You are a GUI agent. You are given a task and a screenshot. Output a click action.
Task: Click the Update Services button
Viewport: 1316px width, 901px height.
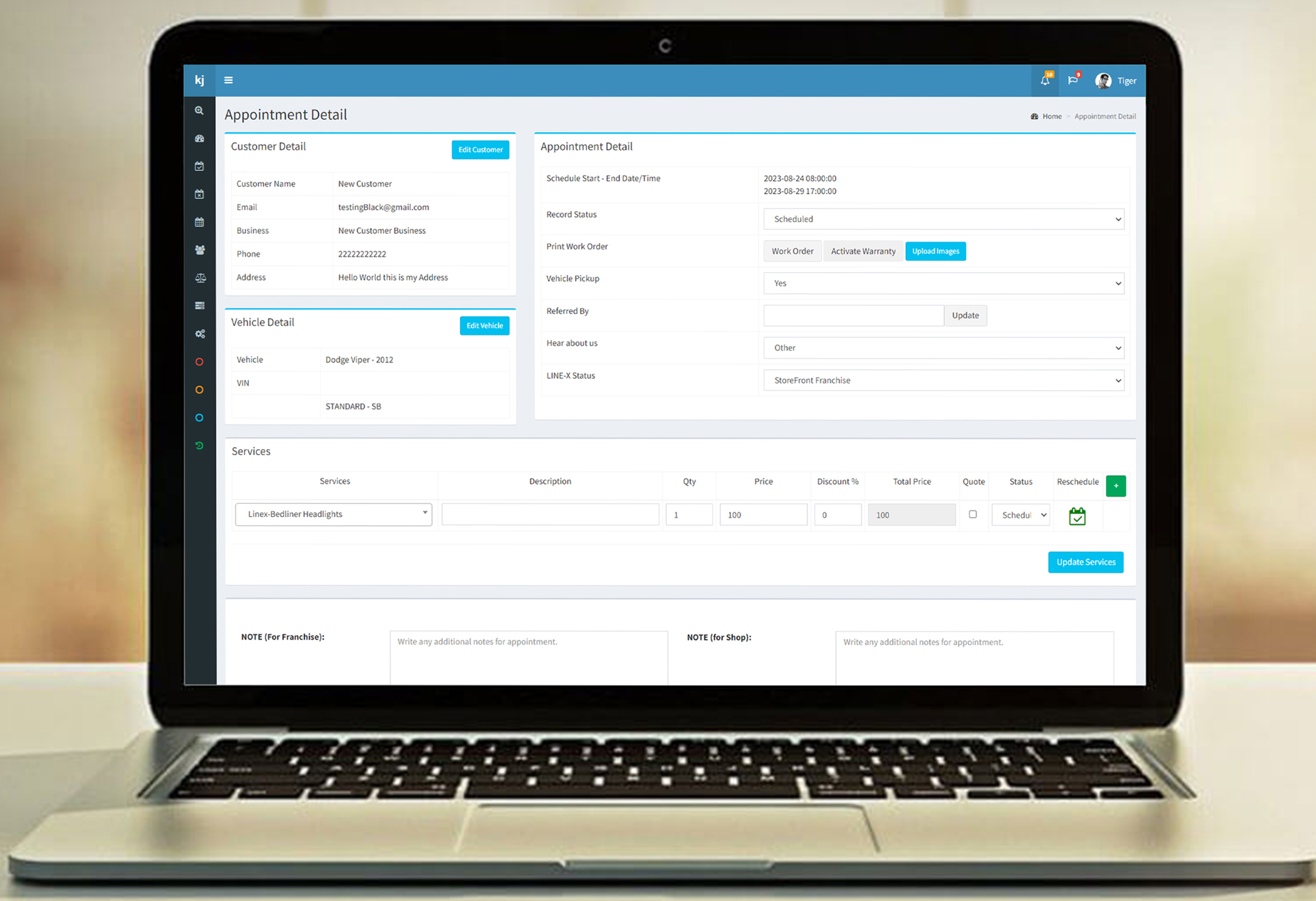point(1085,562)
